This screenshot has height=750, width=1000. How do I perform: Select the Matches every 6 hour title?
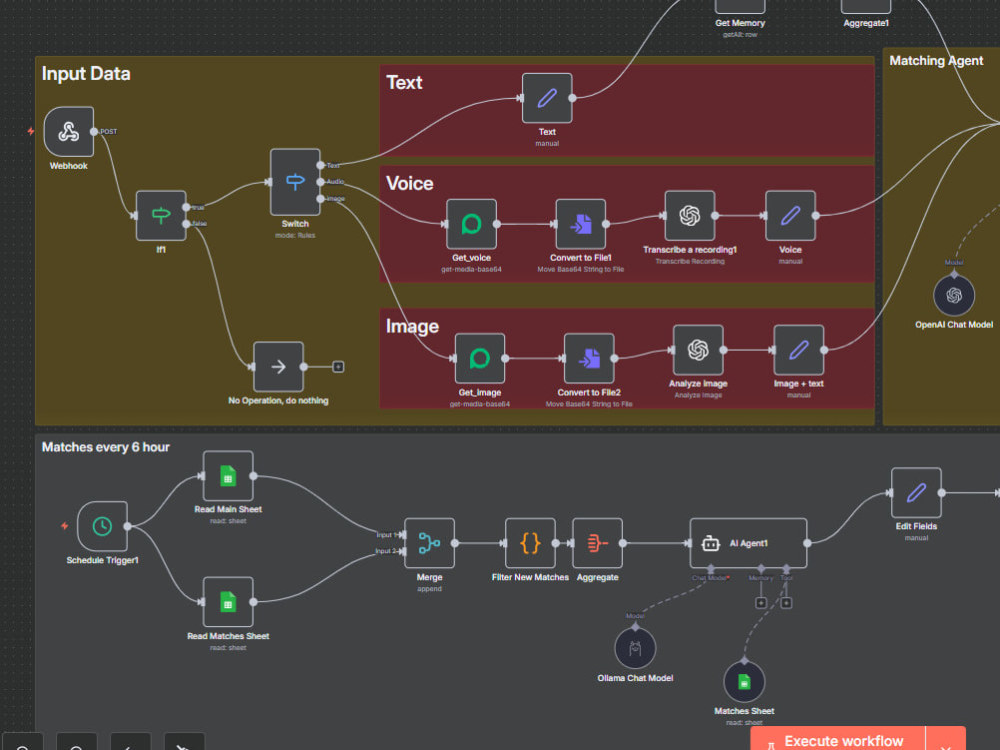coord(106,447)
